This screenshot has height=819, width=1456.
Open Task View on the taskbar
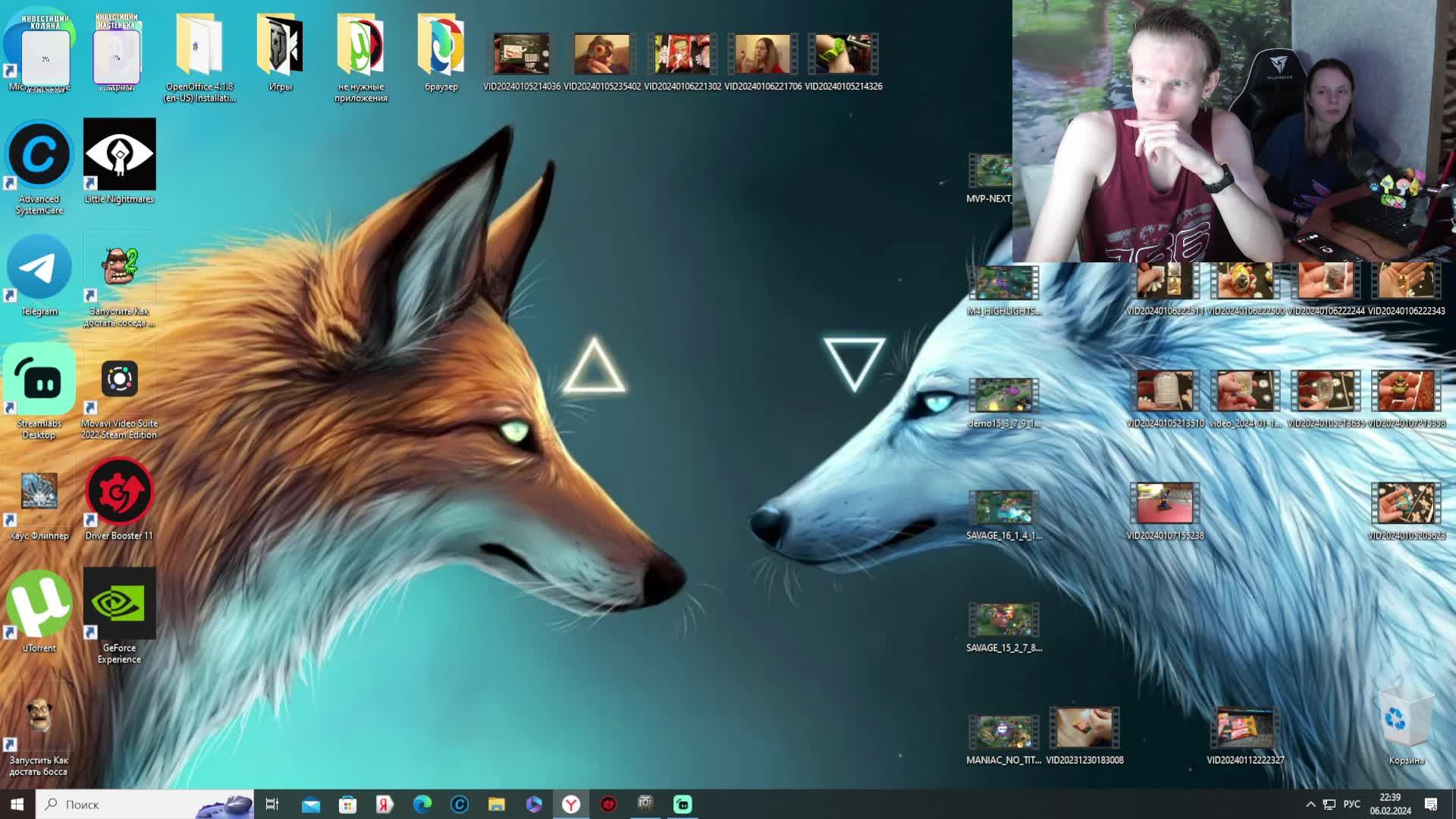(x=272, y=804)
